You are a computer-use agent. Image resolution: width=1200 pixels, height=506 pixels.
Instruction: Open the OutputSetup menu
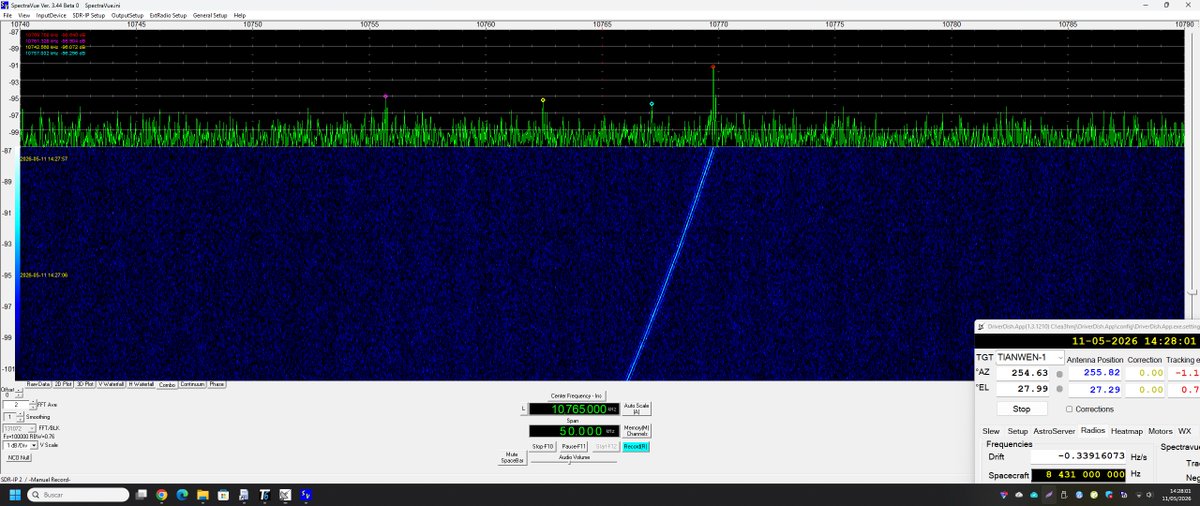128,16
